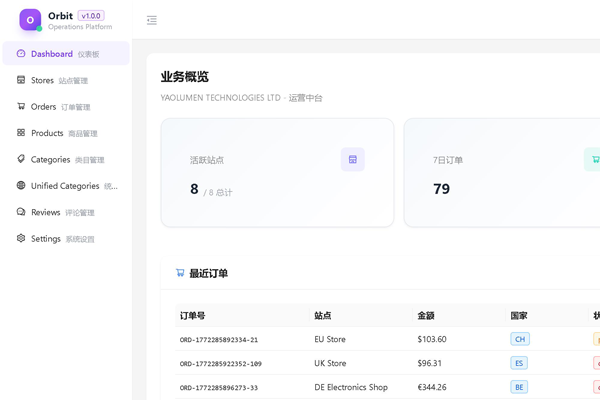Go to Products 商品管理 page
The height and width of the screenshot is (400, 600).
pyautogui.click(x=64, y=133)
